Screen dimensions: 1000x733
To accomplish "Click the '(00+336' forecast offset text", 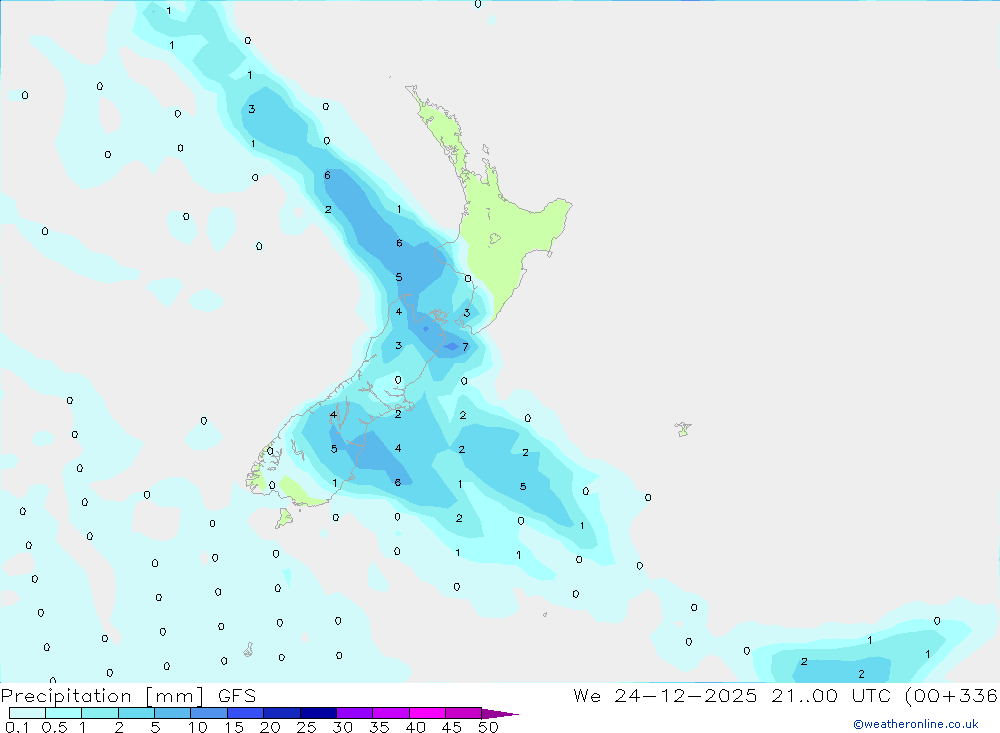I will click(x=952, y=696).
